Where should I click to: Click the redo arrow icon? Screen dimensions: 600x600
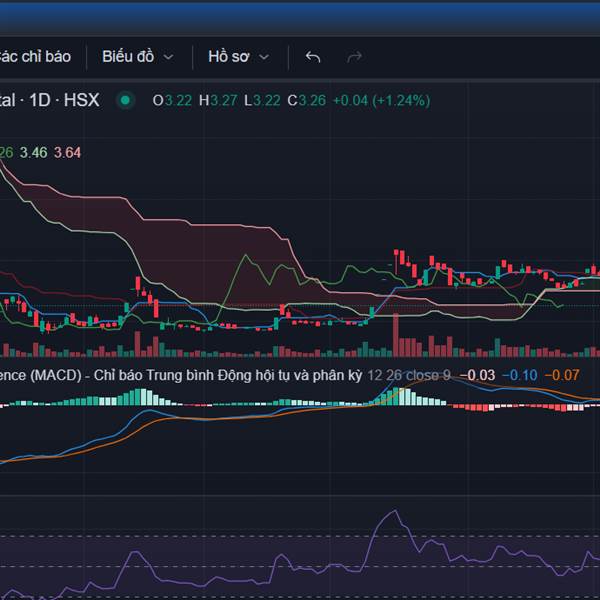pos(354,57)
